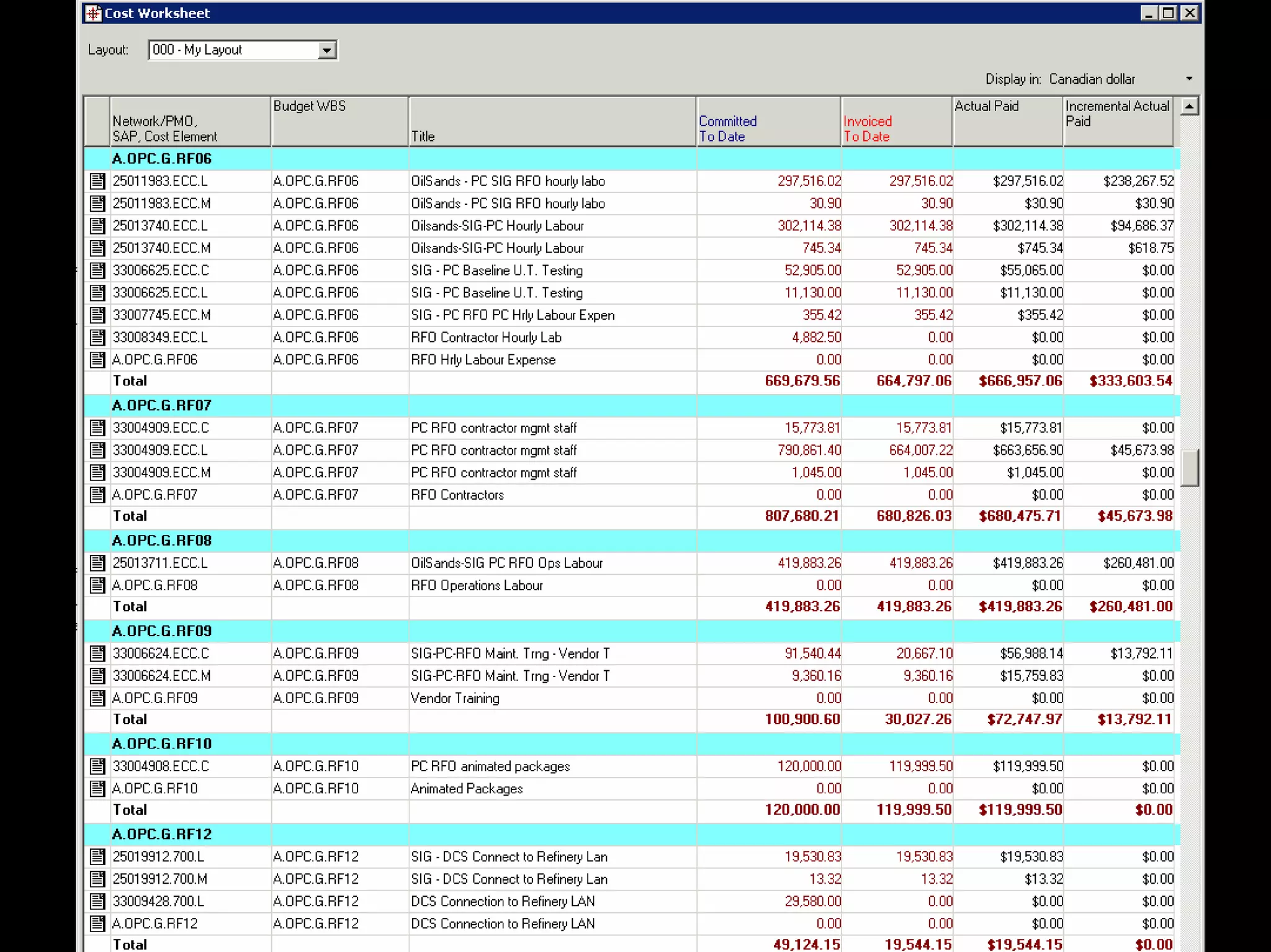Click document icon for 33006625.ECC.C row

point(97,271)
